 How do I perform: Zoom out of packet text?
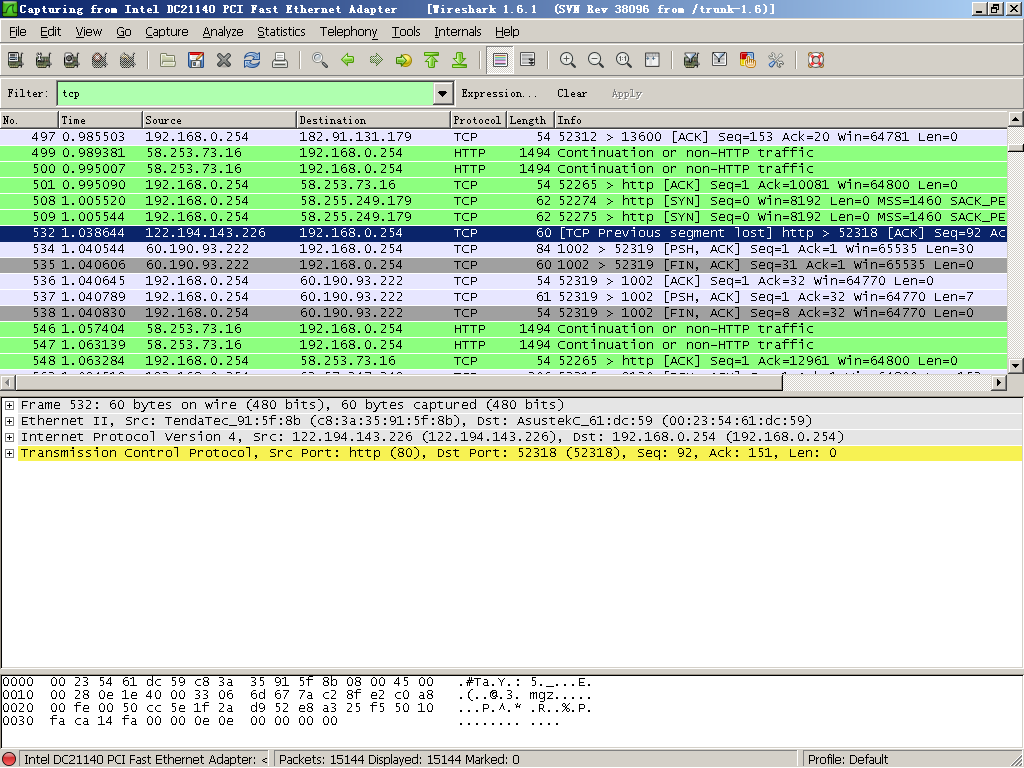pyautogui.click(x=596, y=61)
